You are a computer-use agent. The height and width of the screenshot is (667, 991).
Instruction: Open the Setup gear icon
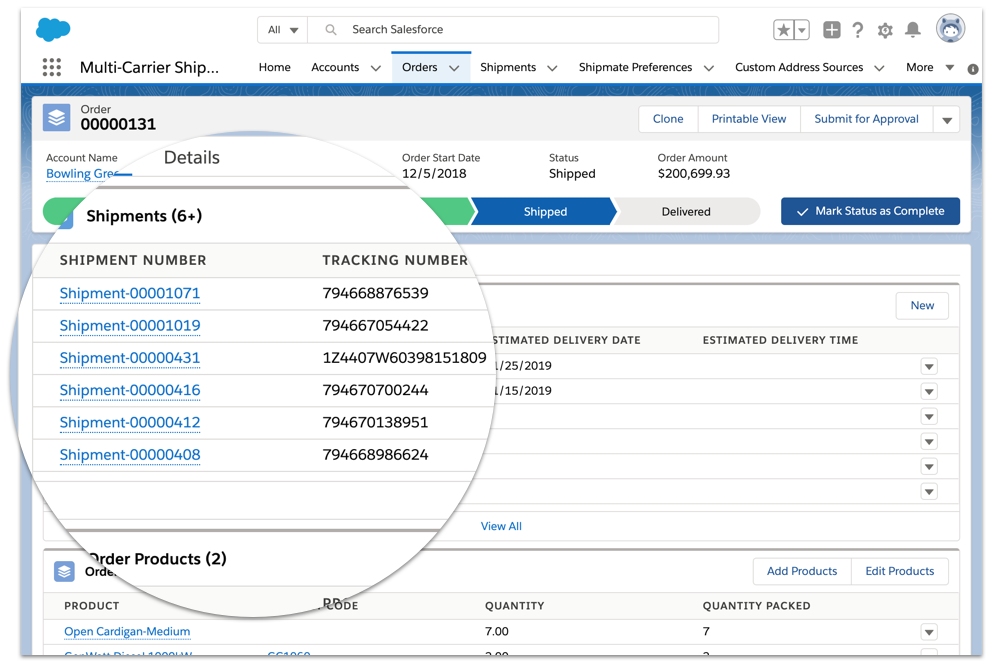click(885, 30)
